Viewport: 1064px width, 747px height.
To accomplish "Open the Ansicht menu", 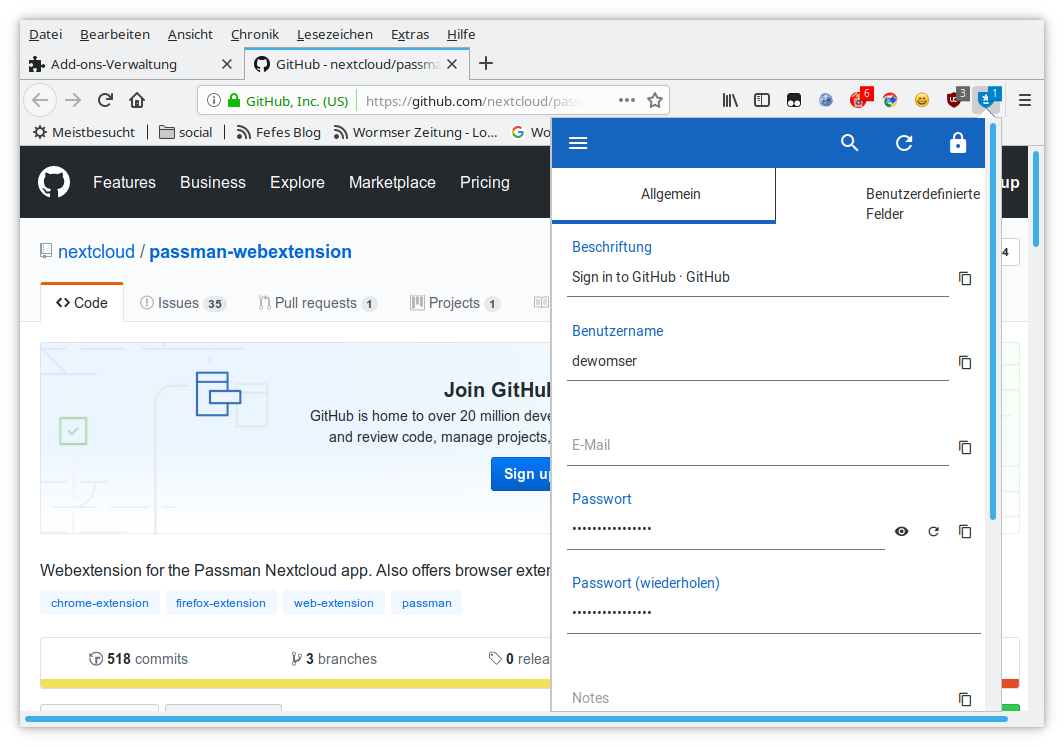I will pos(190,35).
